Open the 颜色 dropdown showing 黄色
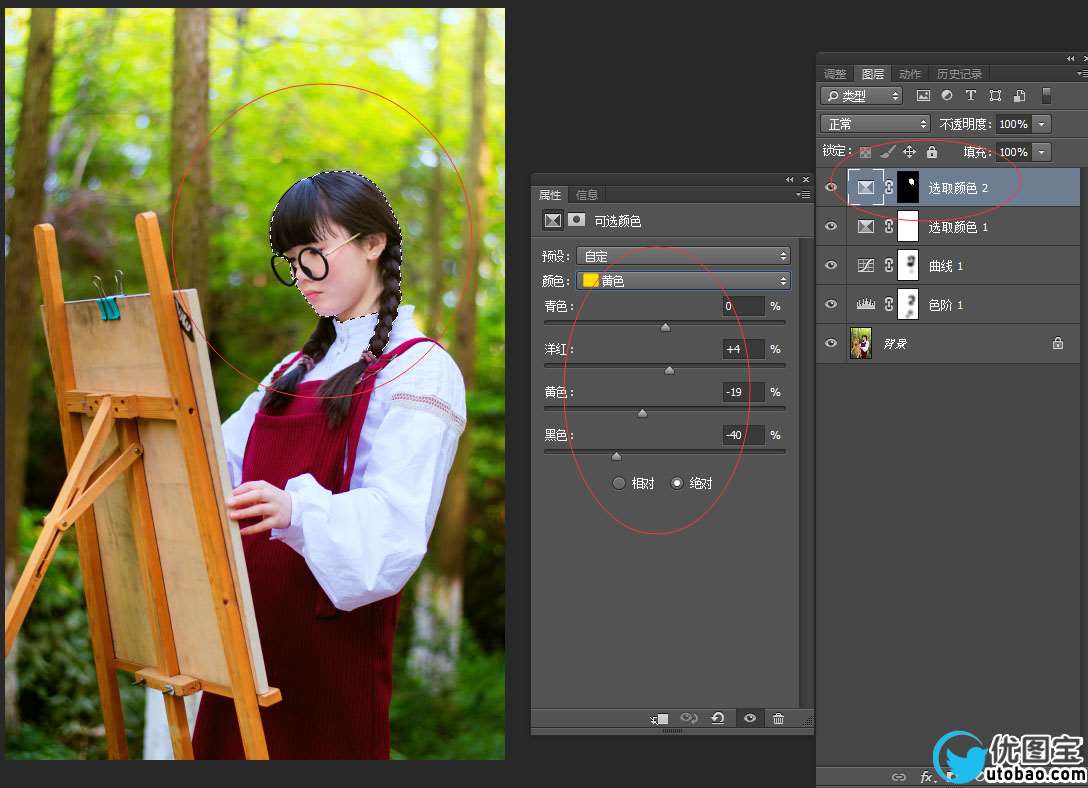Screen dimensions: 1088x788 (x=684, y=281)
